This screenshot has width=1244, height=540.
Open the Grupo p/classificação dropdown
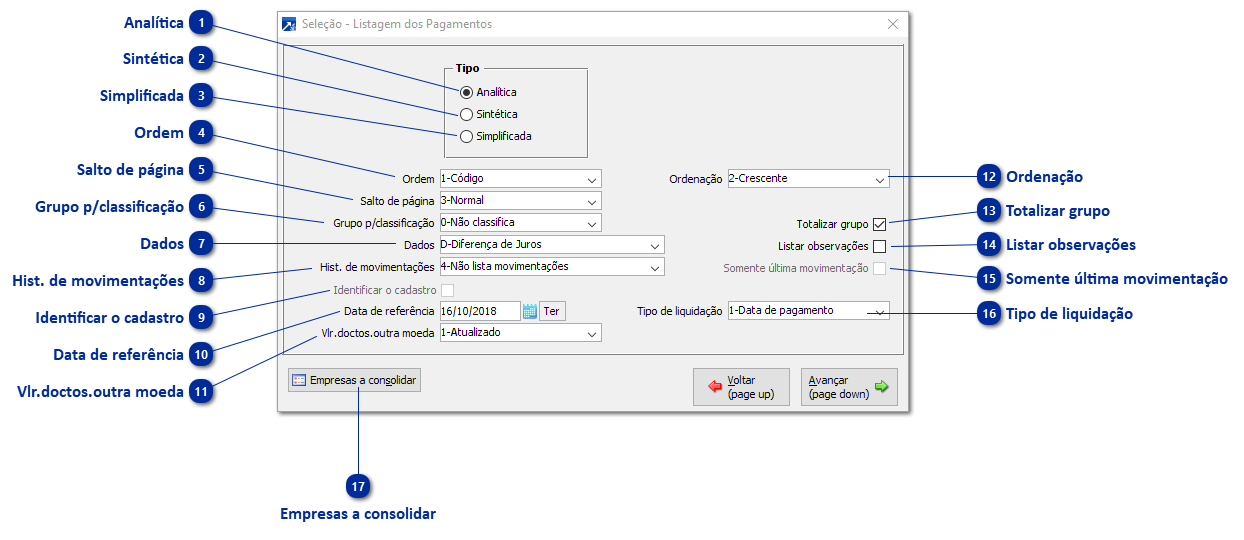click(x=519, y=222)
